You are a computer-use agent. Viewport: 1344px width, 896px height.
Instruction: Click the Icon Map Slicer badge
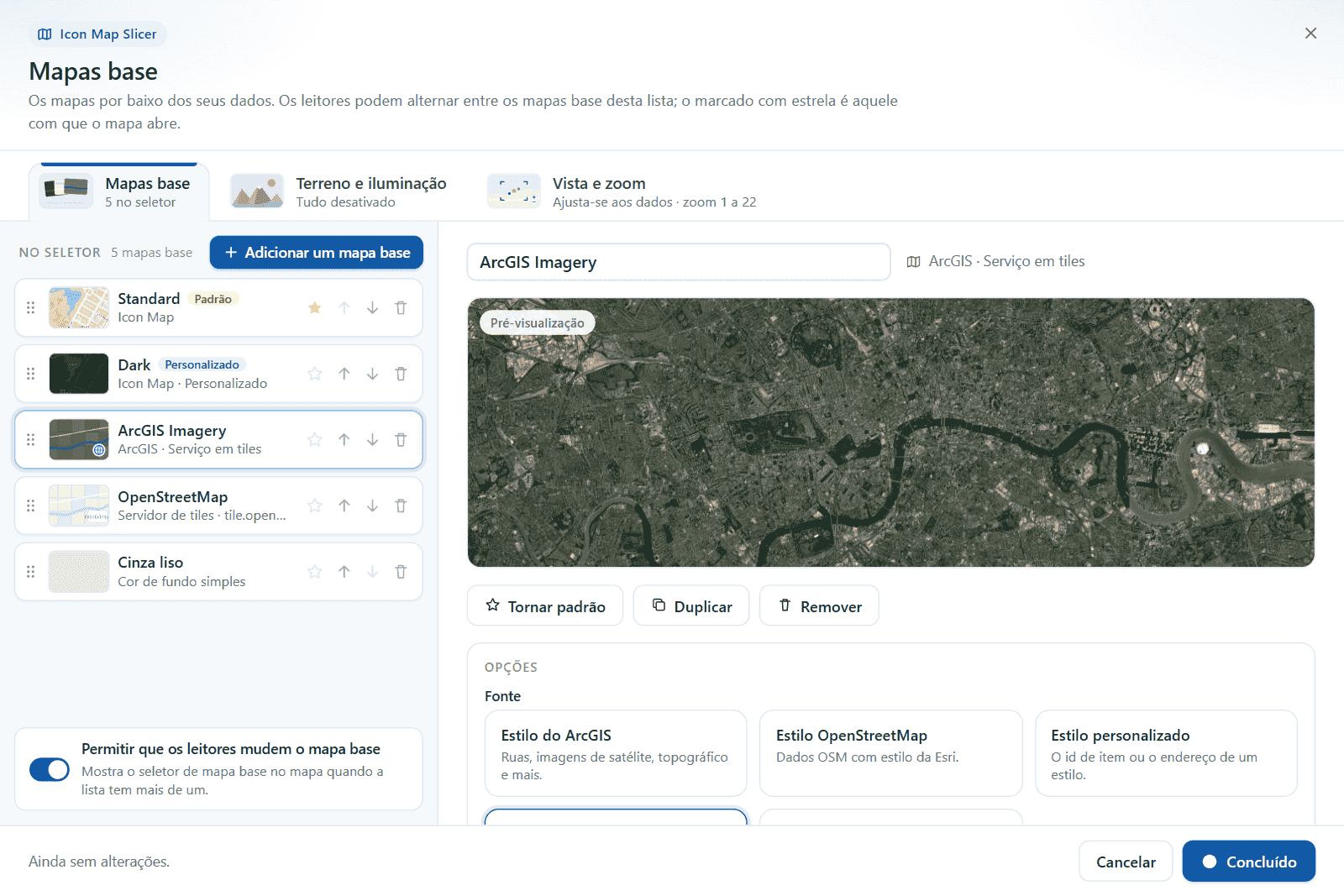click(x=98, y=34)
